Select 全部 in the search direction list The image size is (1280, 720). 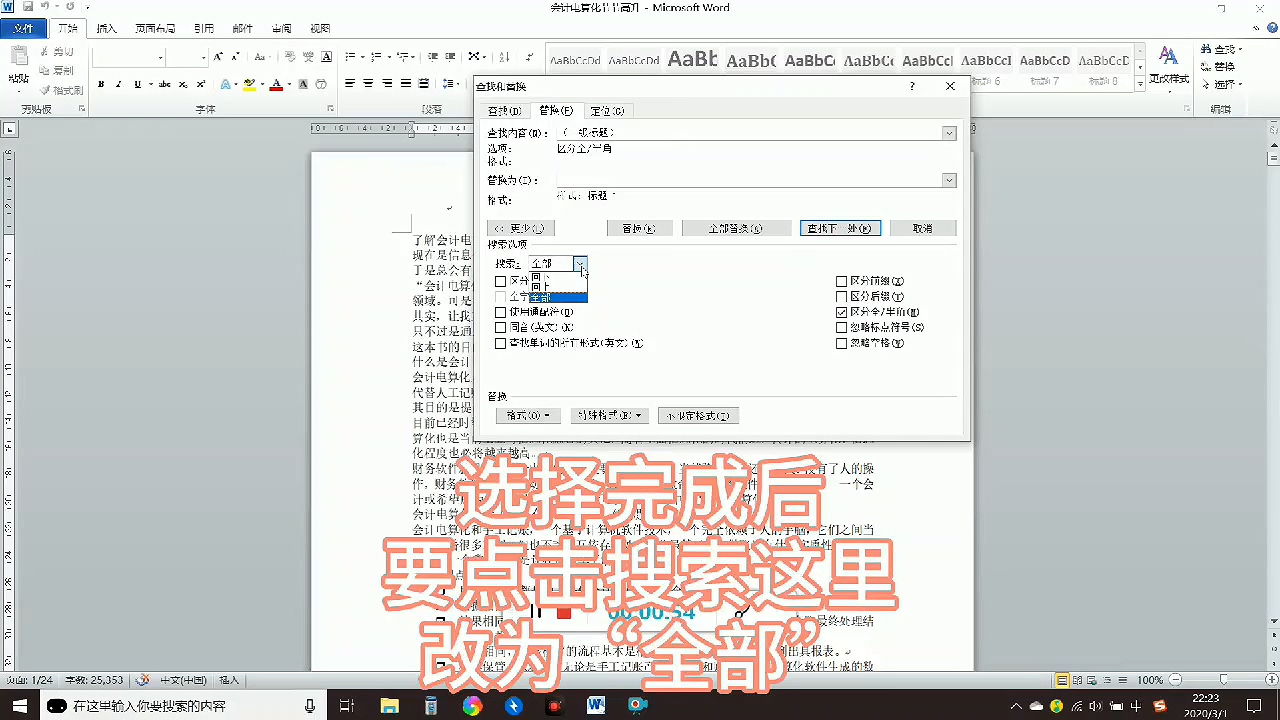click(558, 298)
